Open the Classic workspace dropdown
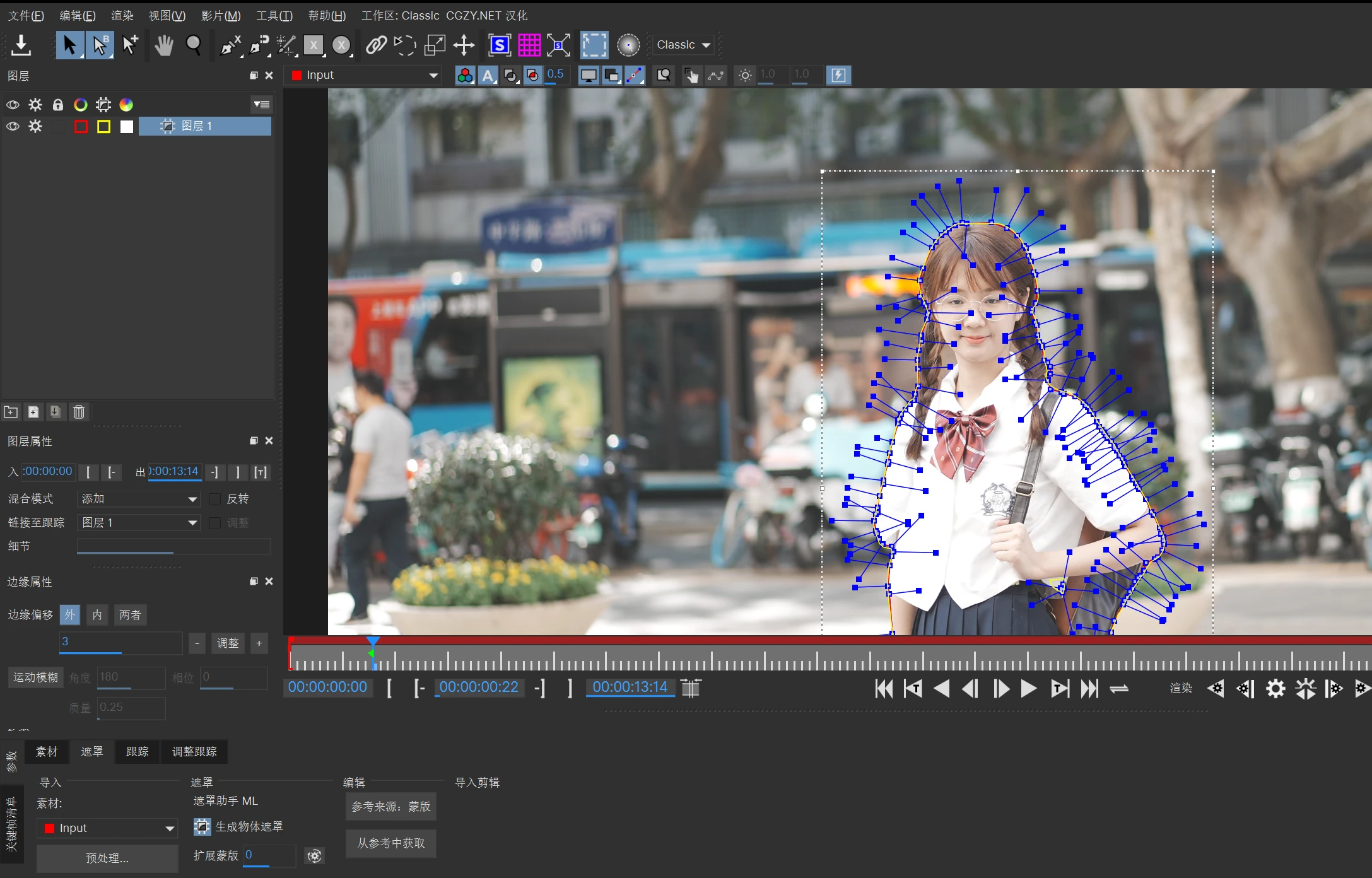The height and width of the screenshot is (878, 1372). [x=683, y=45]
